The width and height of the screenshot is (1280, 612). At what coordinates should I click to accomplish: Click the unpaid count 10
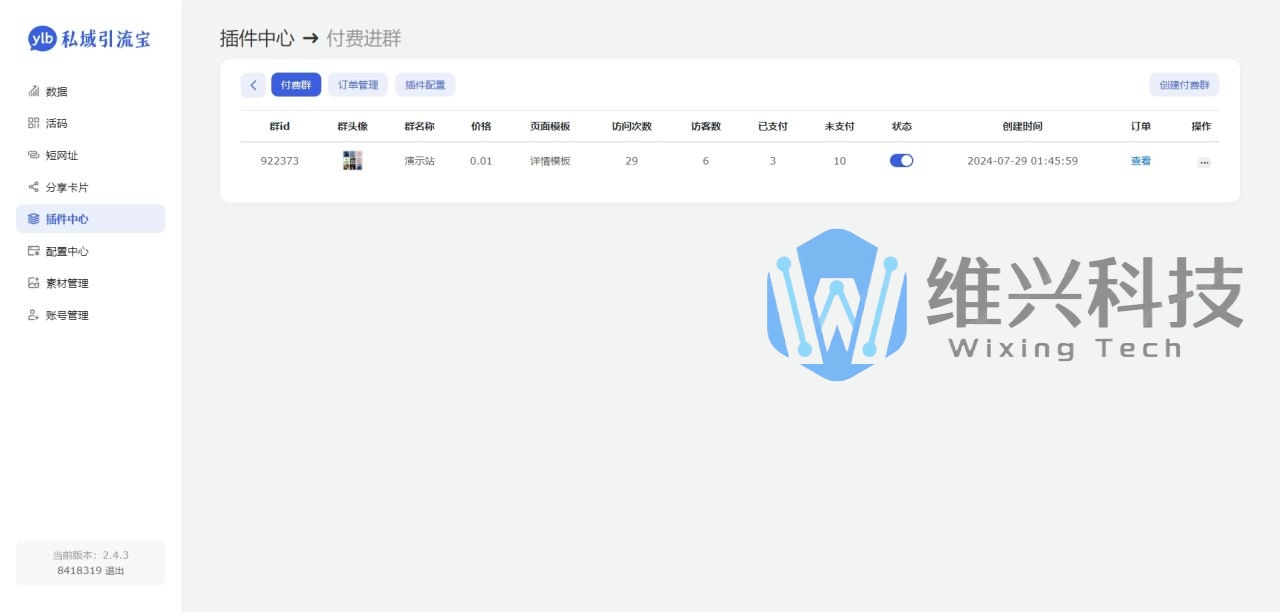(x=839, y=161)
